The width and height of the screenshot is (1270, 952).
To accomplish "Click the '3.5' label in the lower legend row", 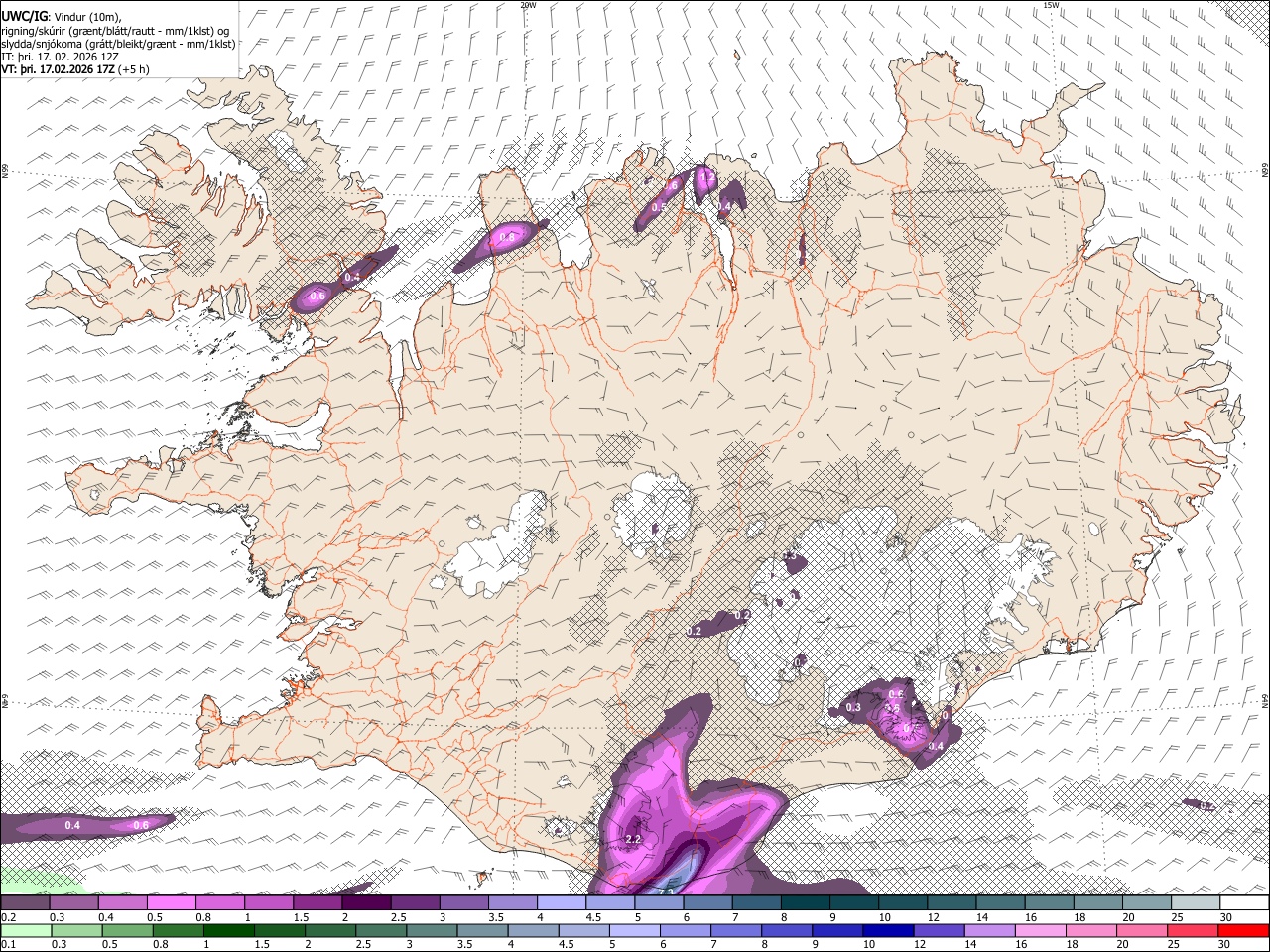I will (463, 945).
